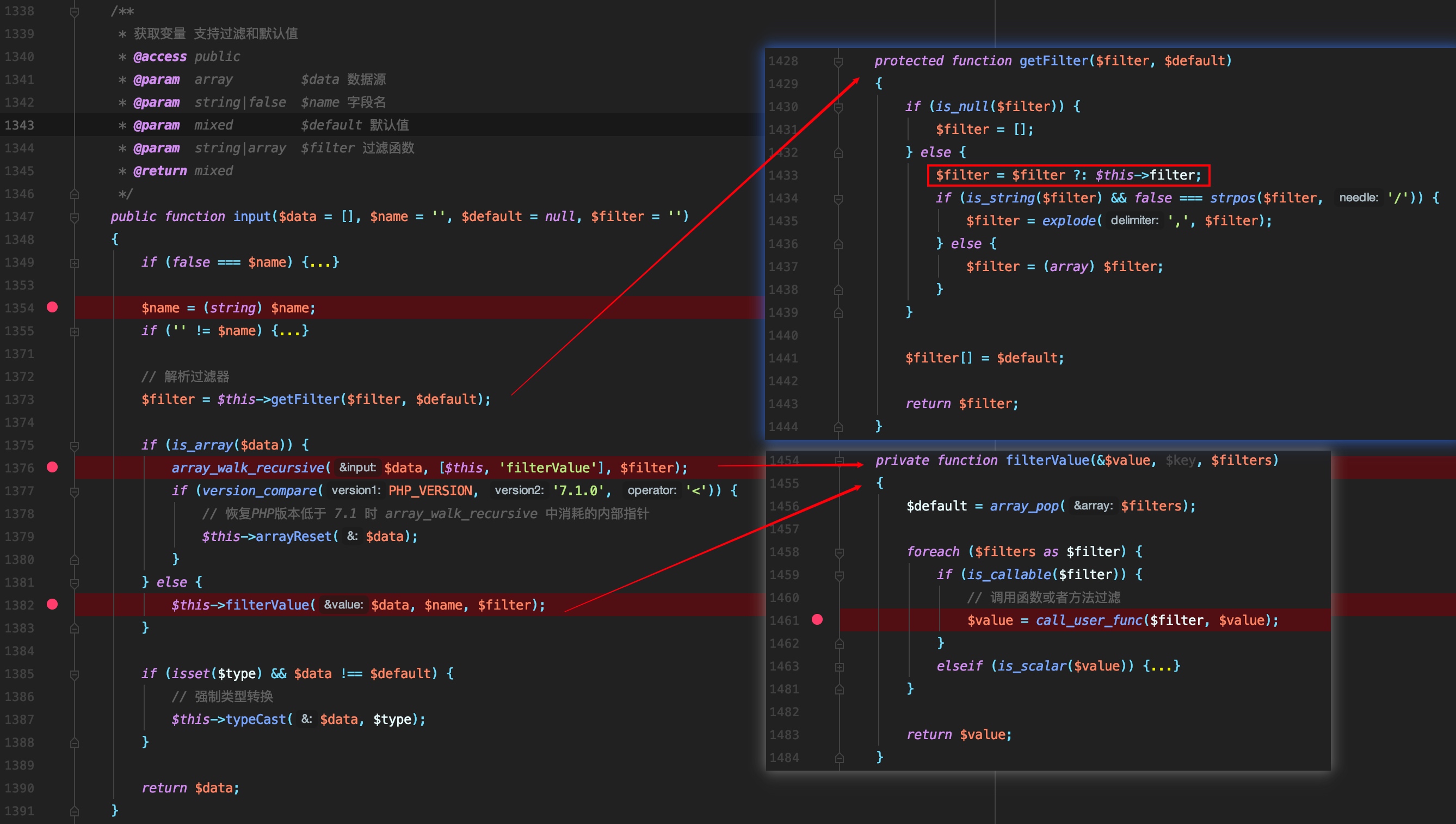Click line number 1483 in the gutter

(785, 734)
